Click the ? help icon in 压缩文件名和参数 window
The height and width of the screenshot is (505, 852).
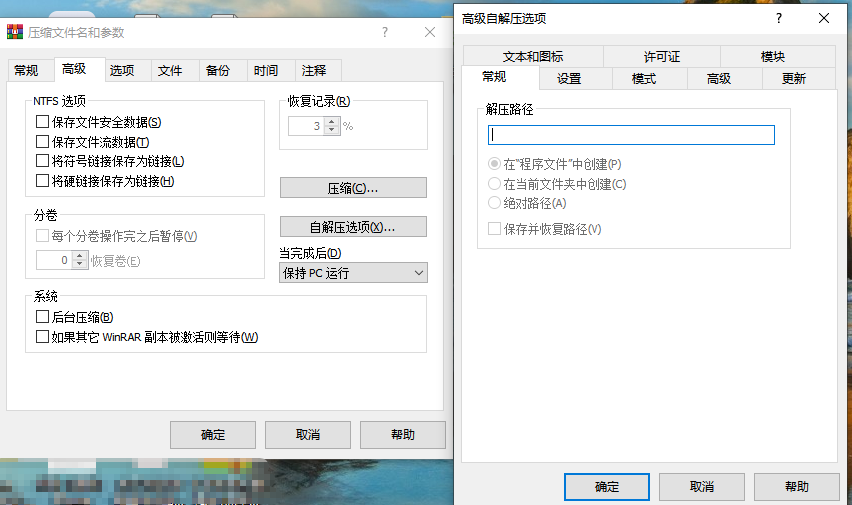tap(385, 32)
